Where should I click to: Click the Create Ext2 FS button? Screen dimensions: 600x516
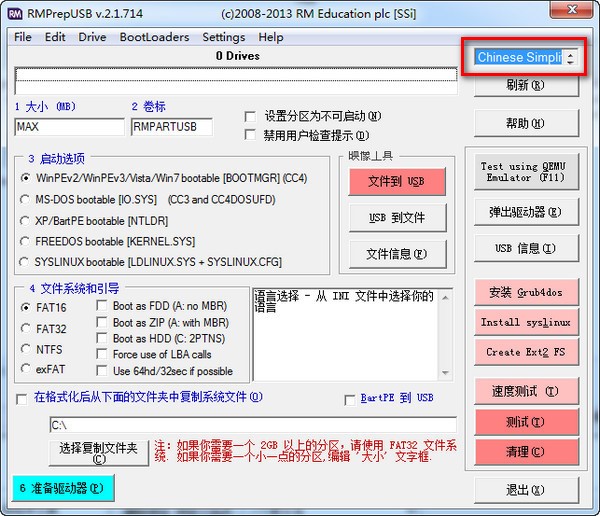pyautogui.click(x=526, y=352)
